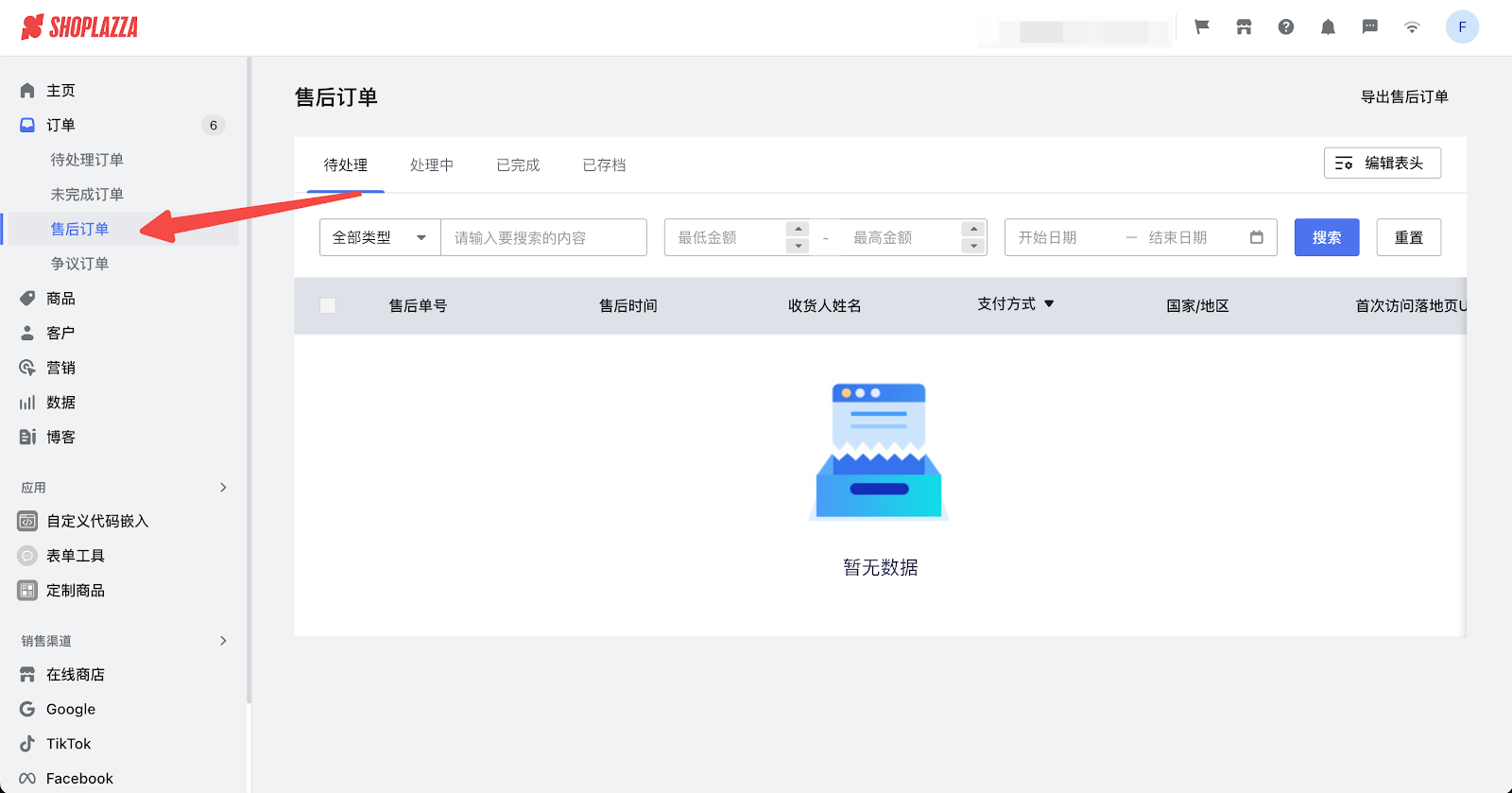The height and width of the screenshot is (793, 1512).
Task: Open the 全部类型 type dropdown
Action: click(x=380, y=237)
